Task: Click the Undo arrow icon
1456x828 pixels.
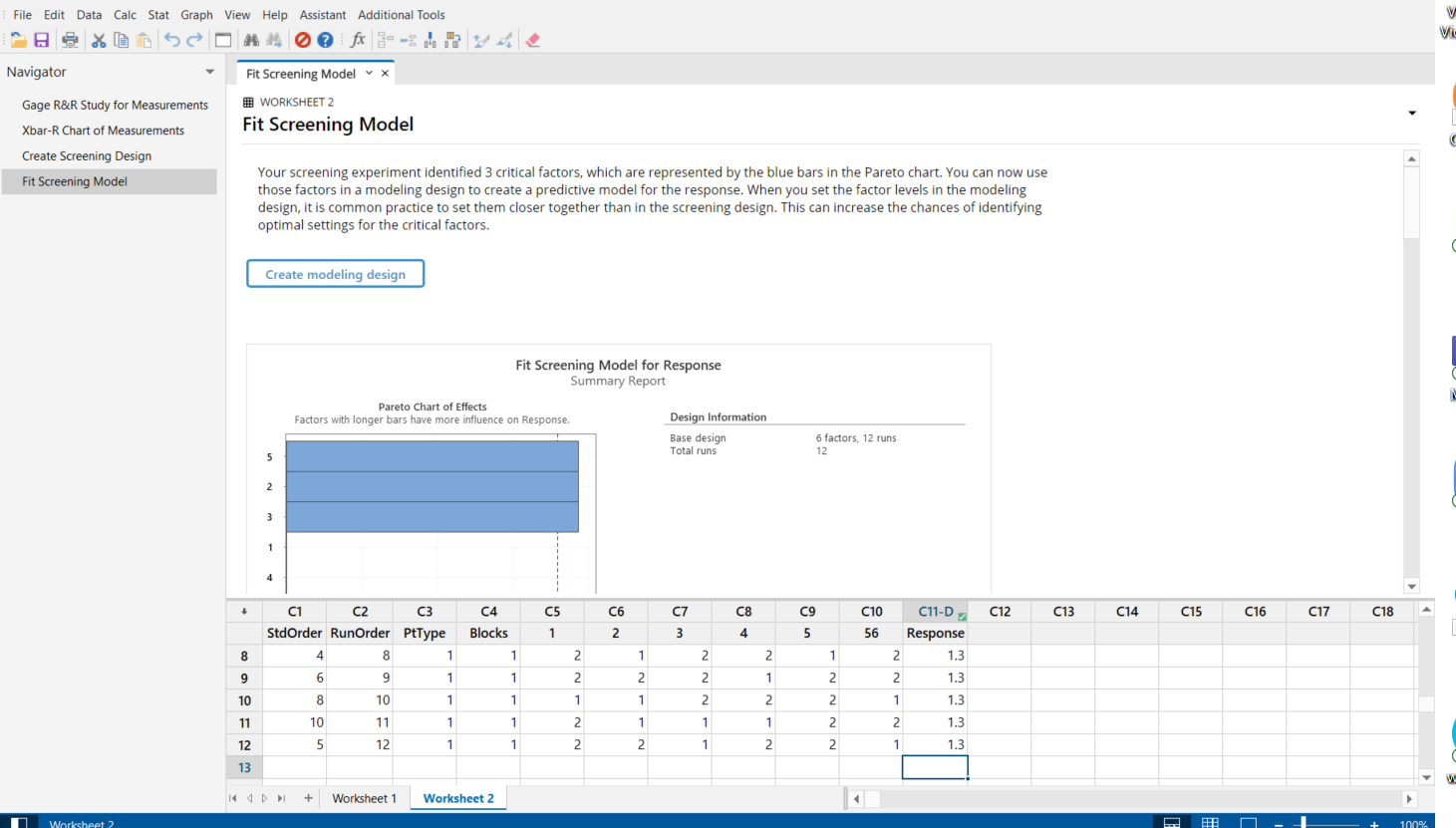Action: pos(170,40)
